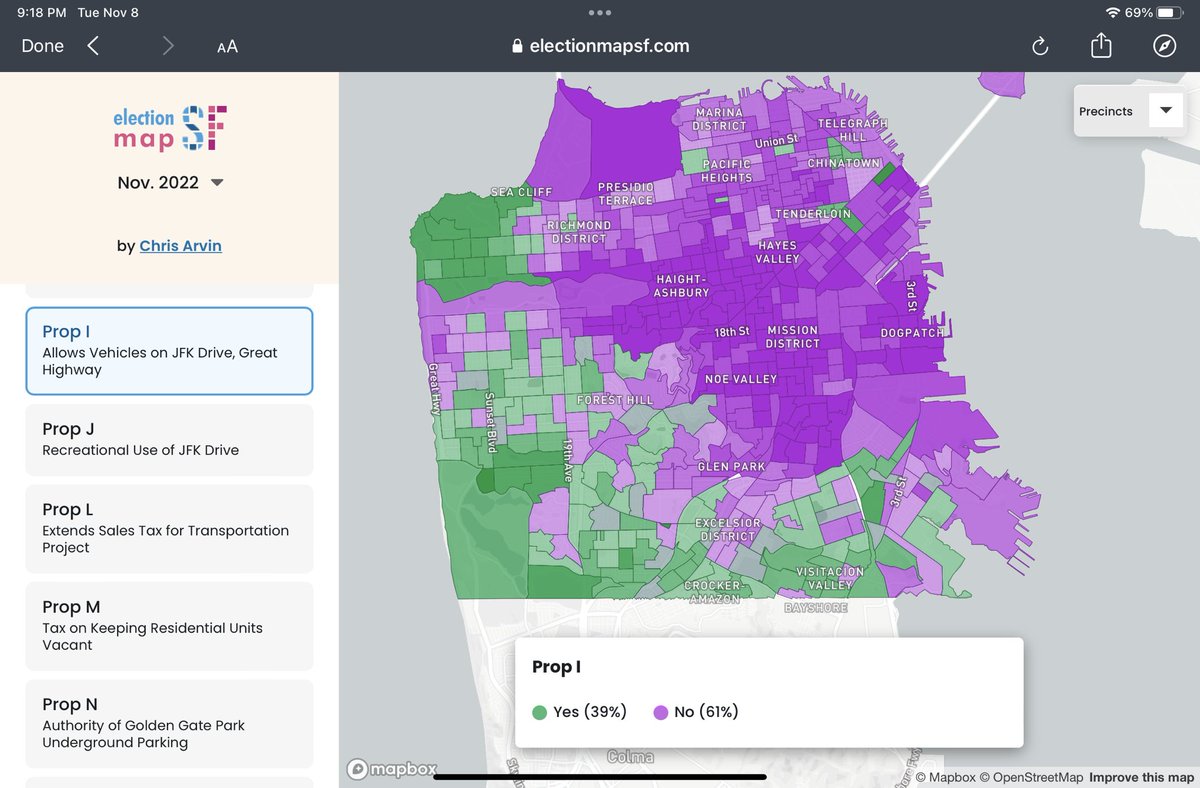Click the Noe Valley map label
1200x788 pixels.
739,380
